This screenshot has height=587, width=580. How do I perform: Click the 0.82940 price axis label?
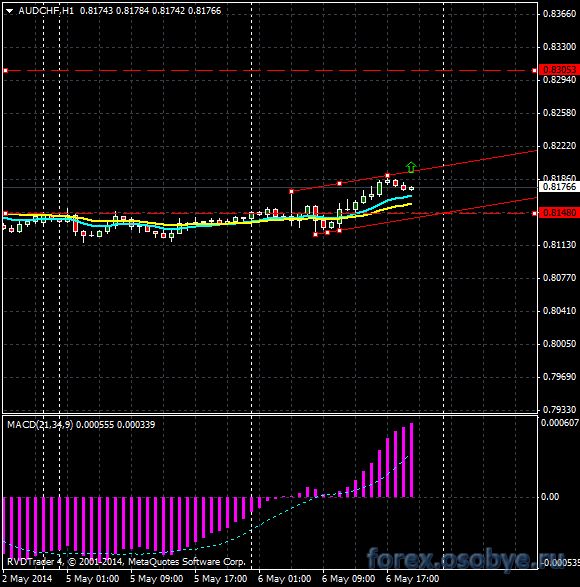point(559,80)
